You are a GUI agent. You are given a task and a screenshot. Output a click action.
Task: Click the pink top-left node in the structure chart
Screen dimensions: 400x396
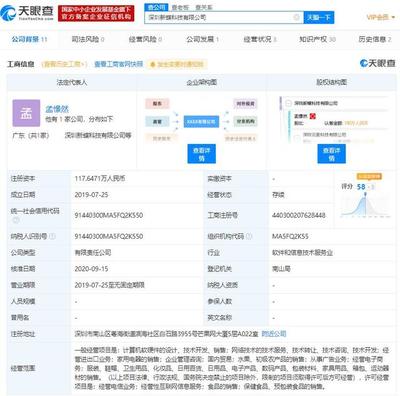tap(157, 104)
